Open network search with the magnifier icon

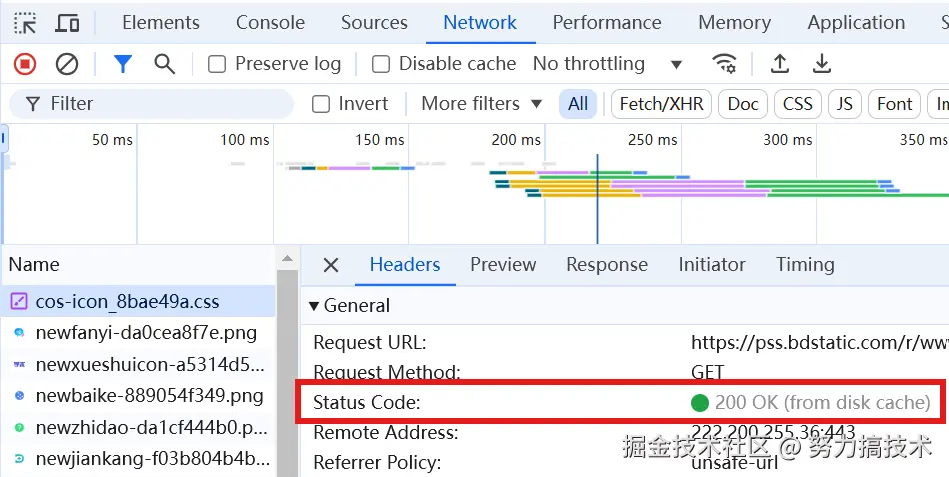pyautogui.click(x=164, y=64)
